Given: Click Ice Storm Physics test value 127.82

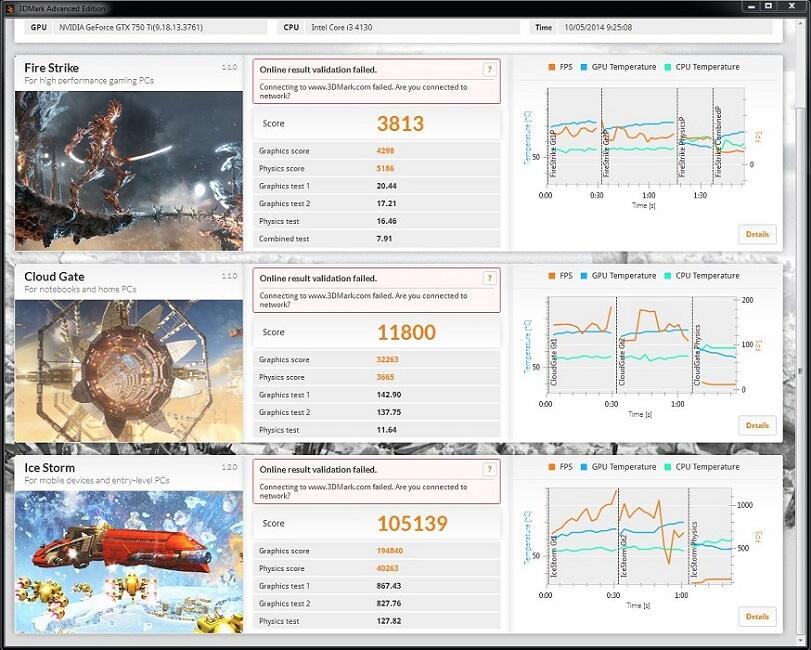Looking at the screenshot, I should pos(388,621).
